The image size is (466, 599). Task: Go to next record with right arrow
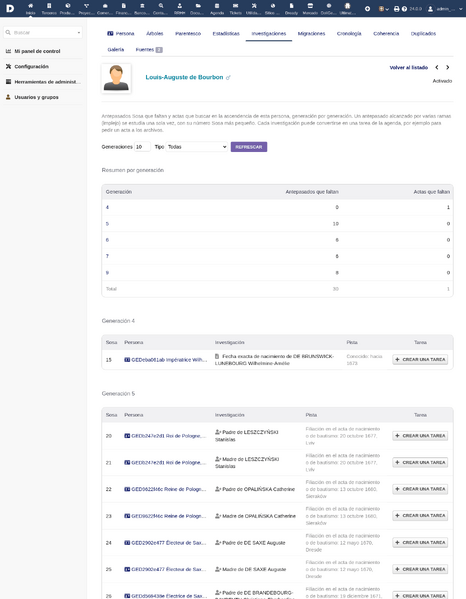[x=448, y=68]
